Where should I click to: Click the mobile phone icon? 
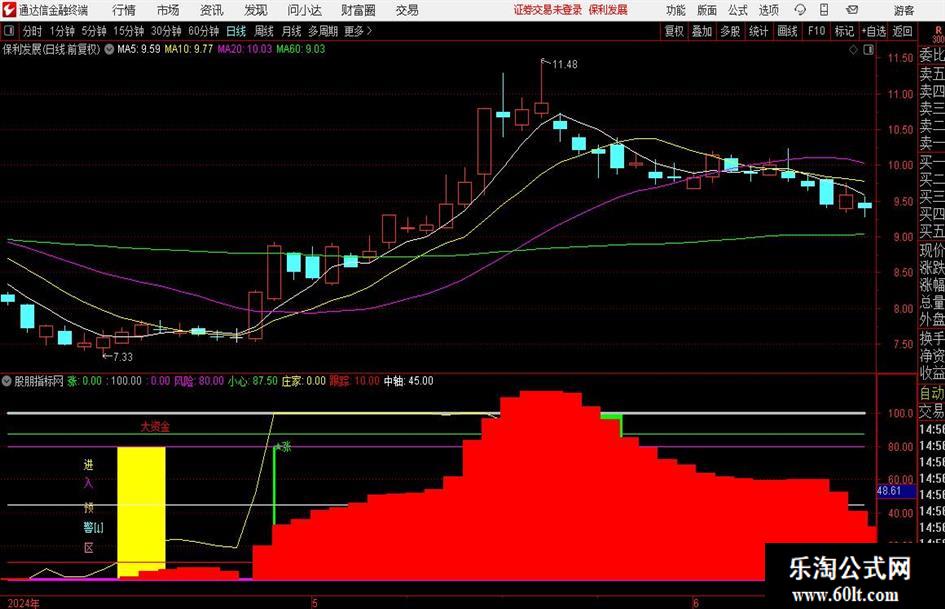824,10
